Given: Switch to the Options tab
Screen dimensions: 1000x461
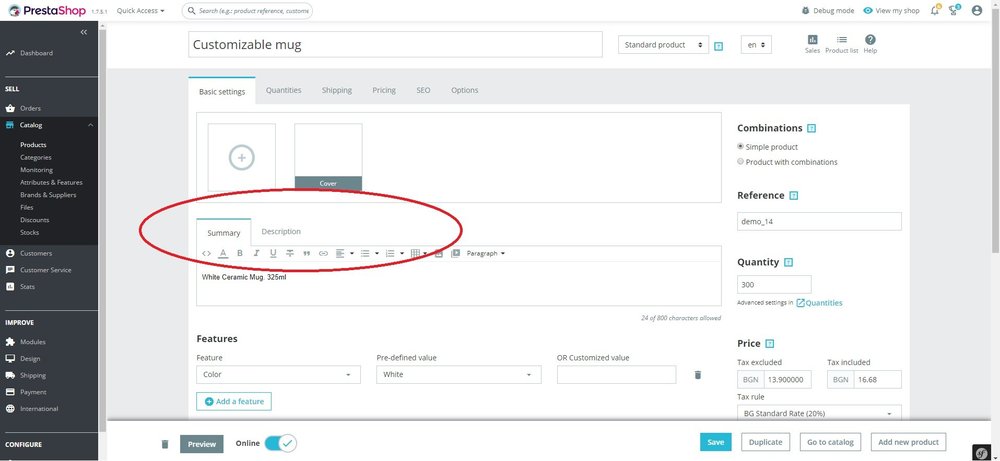Looking at the screenshot, I should [465, 91].
